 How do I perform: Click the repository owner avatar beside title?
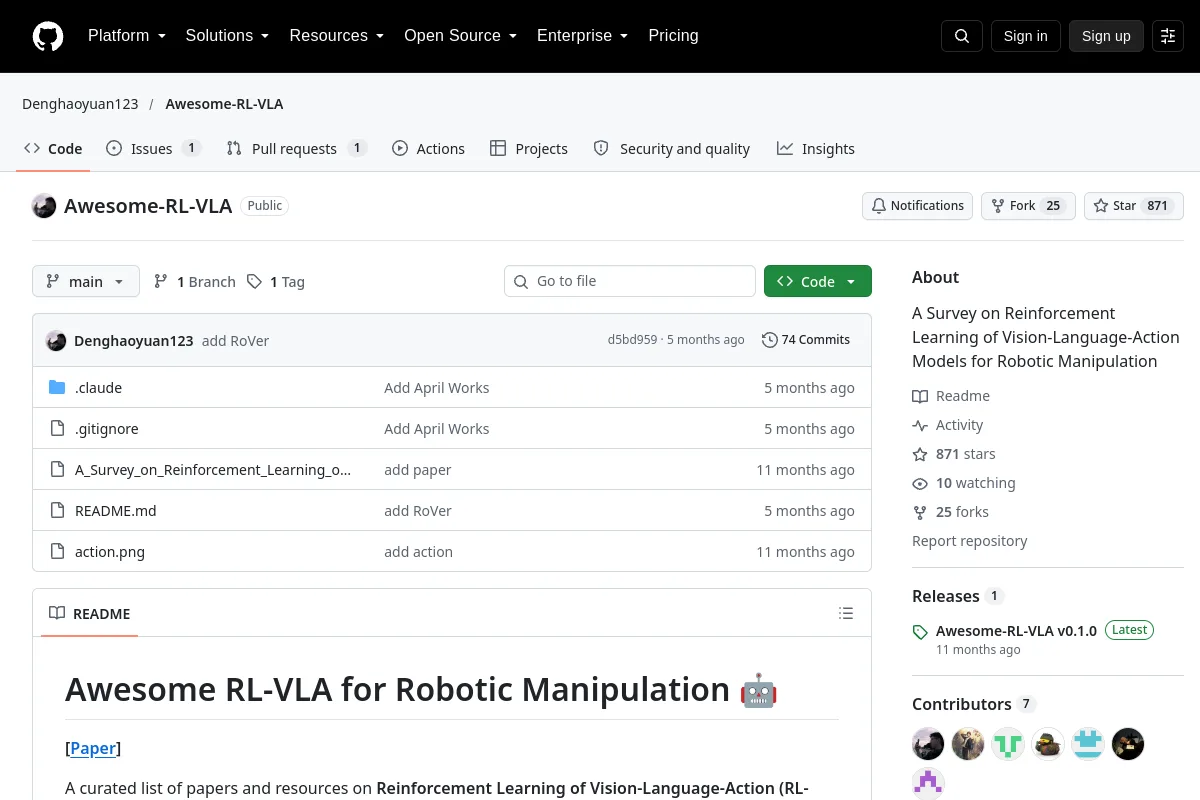pos(44,206)
